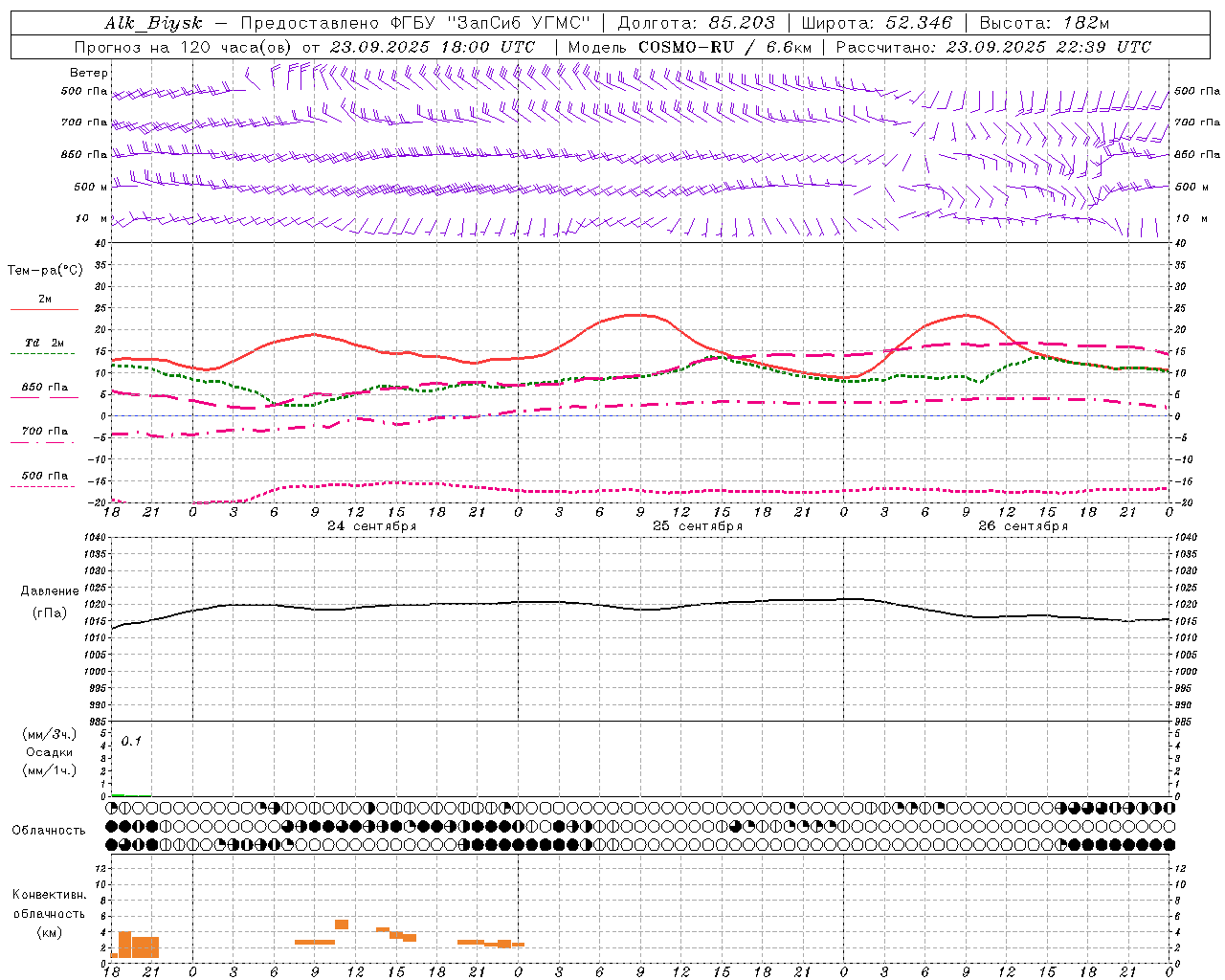Click the Давление pressure panel label
1225x980 pixels.
(x=50, y=591)
